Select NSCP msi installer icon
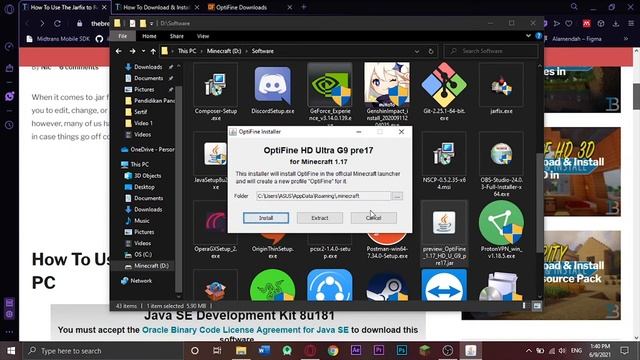The image size is (640, 360). pos(444,154)
